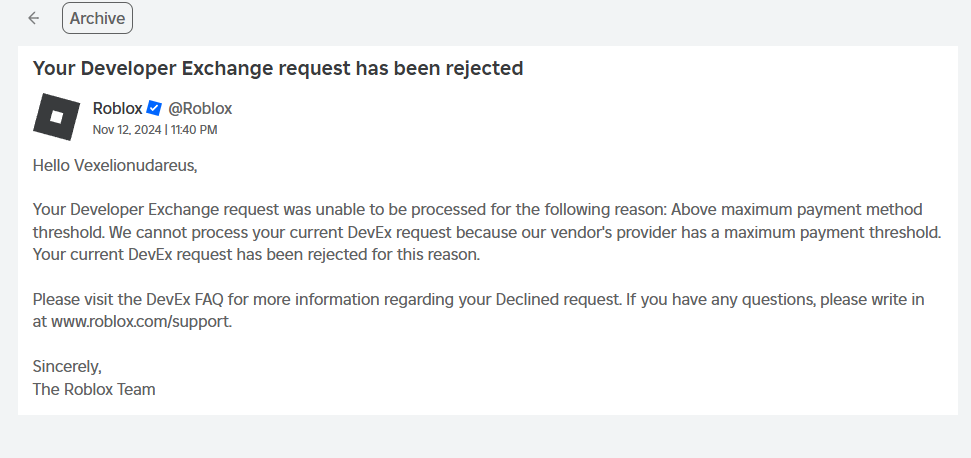Image resolution: width=971 pixels, height=458 pixels.
Task: Archive this message
Action: click(x=97, y=18)
